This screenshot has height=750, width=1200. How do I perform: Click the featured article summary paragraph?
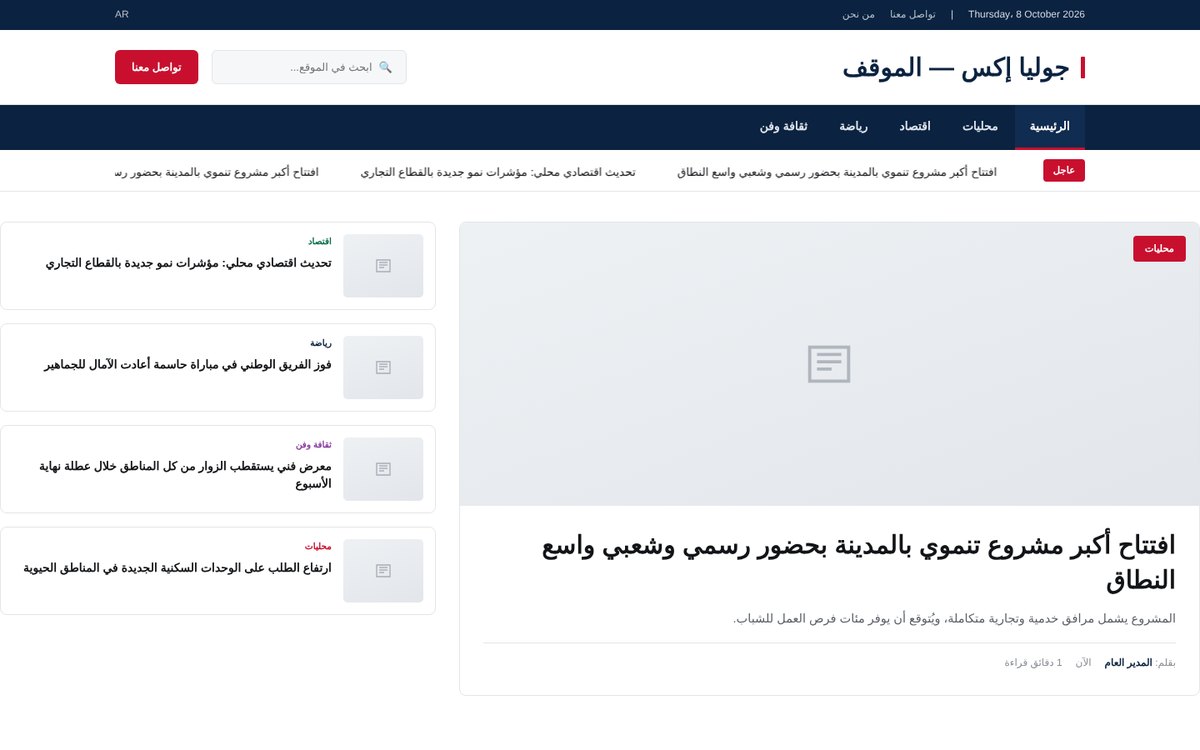pyautogui.click(x=954, y=618)
